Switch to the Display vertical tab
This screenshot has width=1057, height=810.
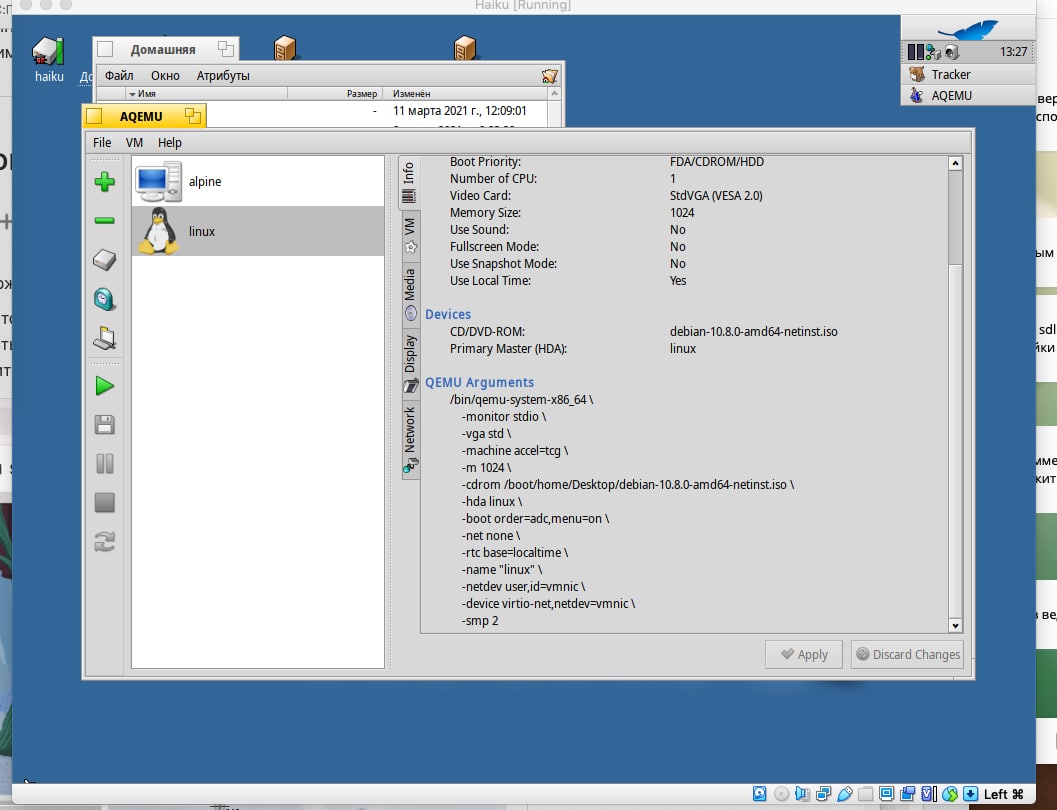[x=410, y=364]
